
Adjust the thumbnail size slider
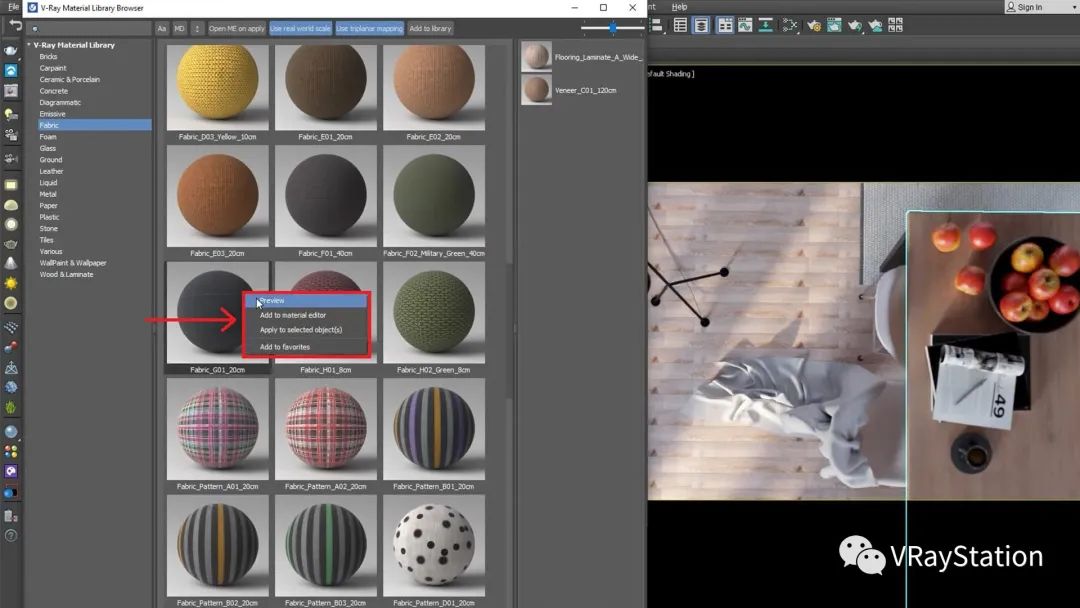[612, 28]
